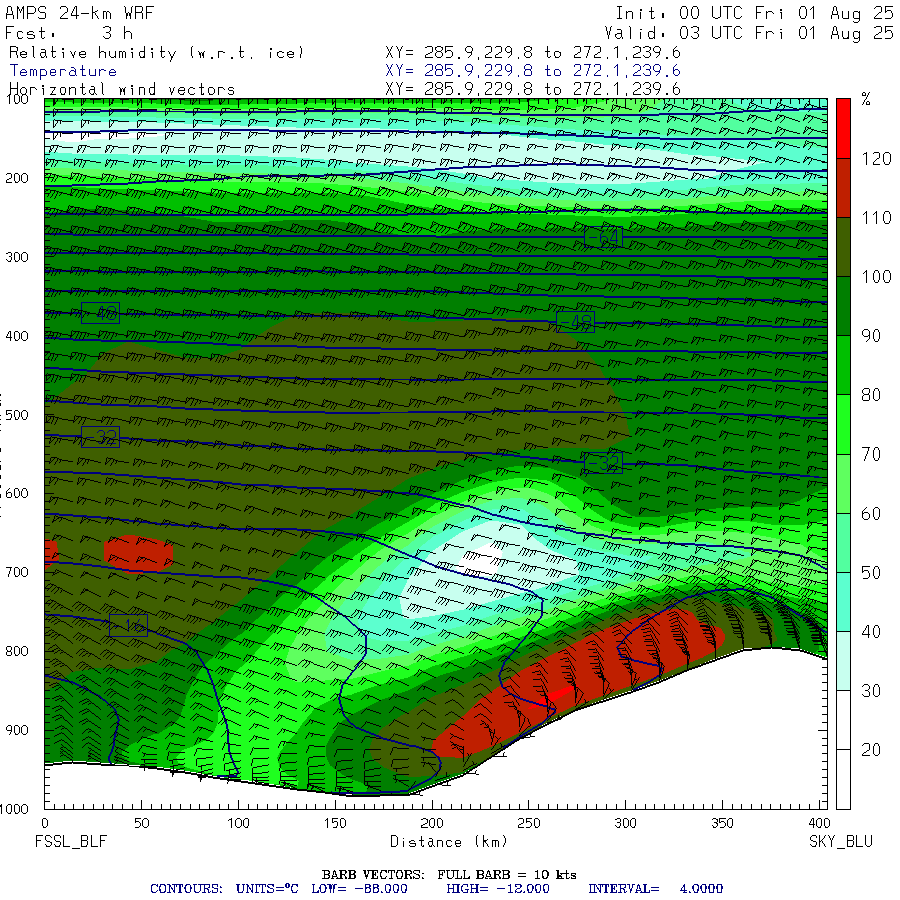
Task: Click the 'Init: 00 UTC Fri 01 Aug 25' line
Action: click(x=755, y=13)
